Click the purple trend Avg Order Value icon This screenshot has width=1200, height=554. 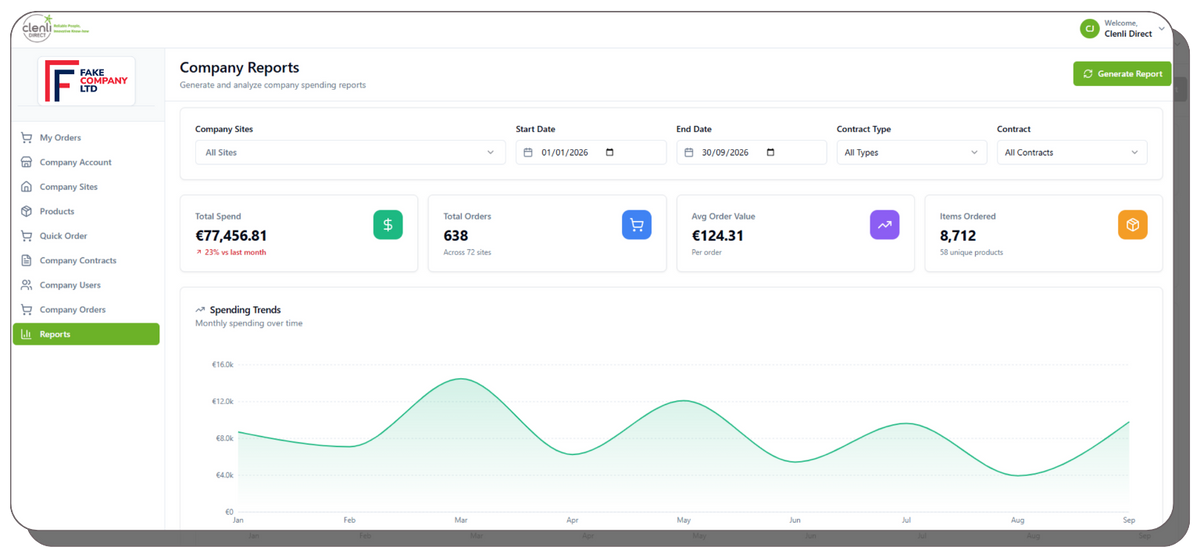point(884,225)
